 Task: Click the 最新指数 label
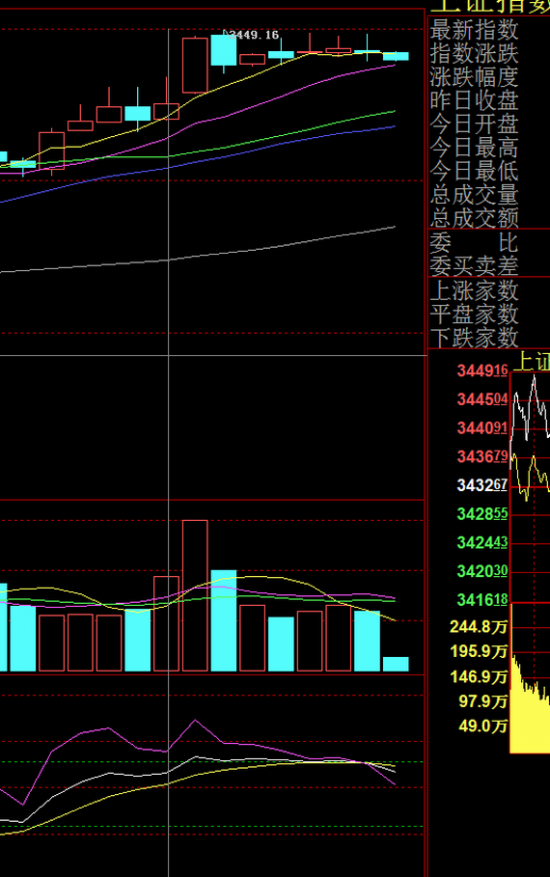[x=474, y=30]
